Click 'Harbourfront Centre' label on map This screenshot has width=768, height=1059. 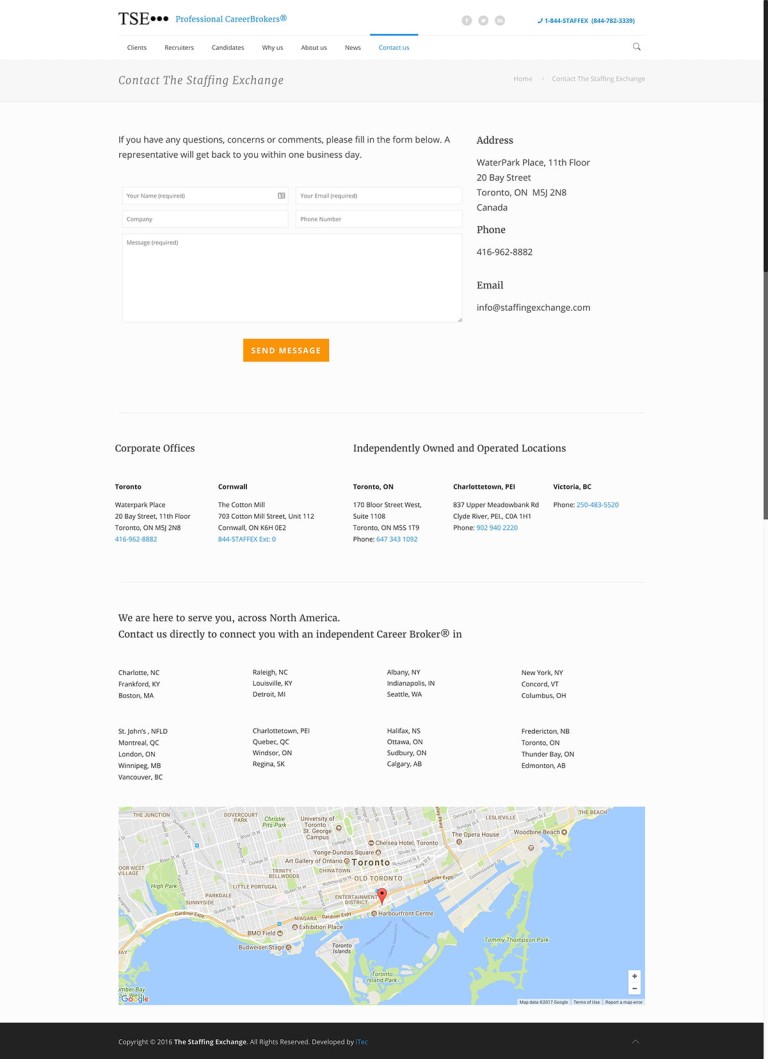[x=405, y=914]
